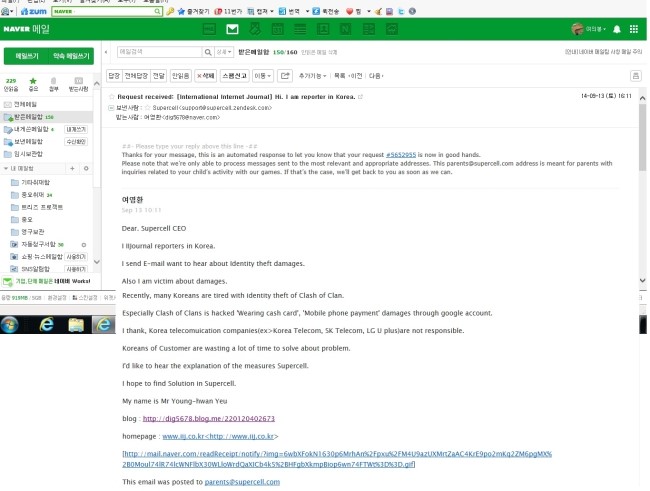The width and height of the screenshot is (650, 491).
Task: Star the email subject as important
Action: click(x=111, y=97)
